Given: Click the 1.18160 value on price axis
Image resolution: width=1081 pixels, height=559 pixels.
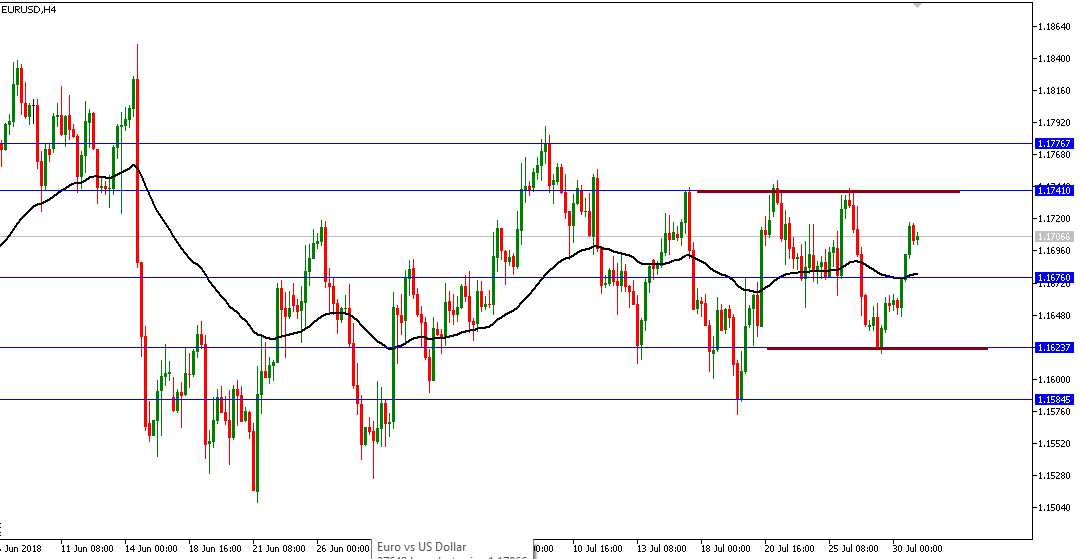Looking at the screenshot, I should click(1055, 91).
